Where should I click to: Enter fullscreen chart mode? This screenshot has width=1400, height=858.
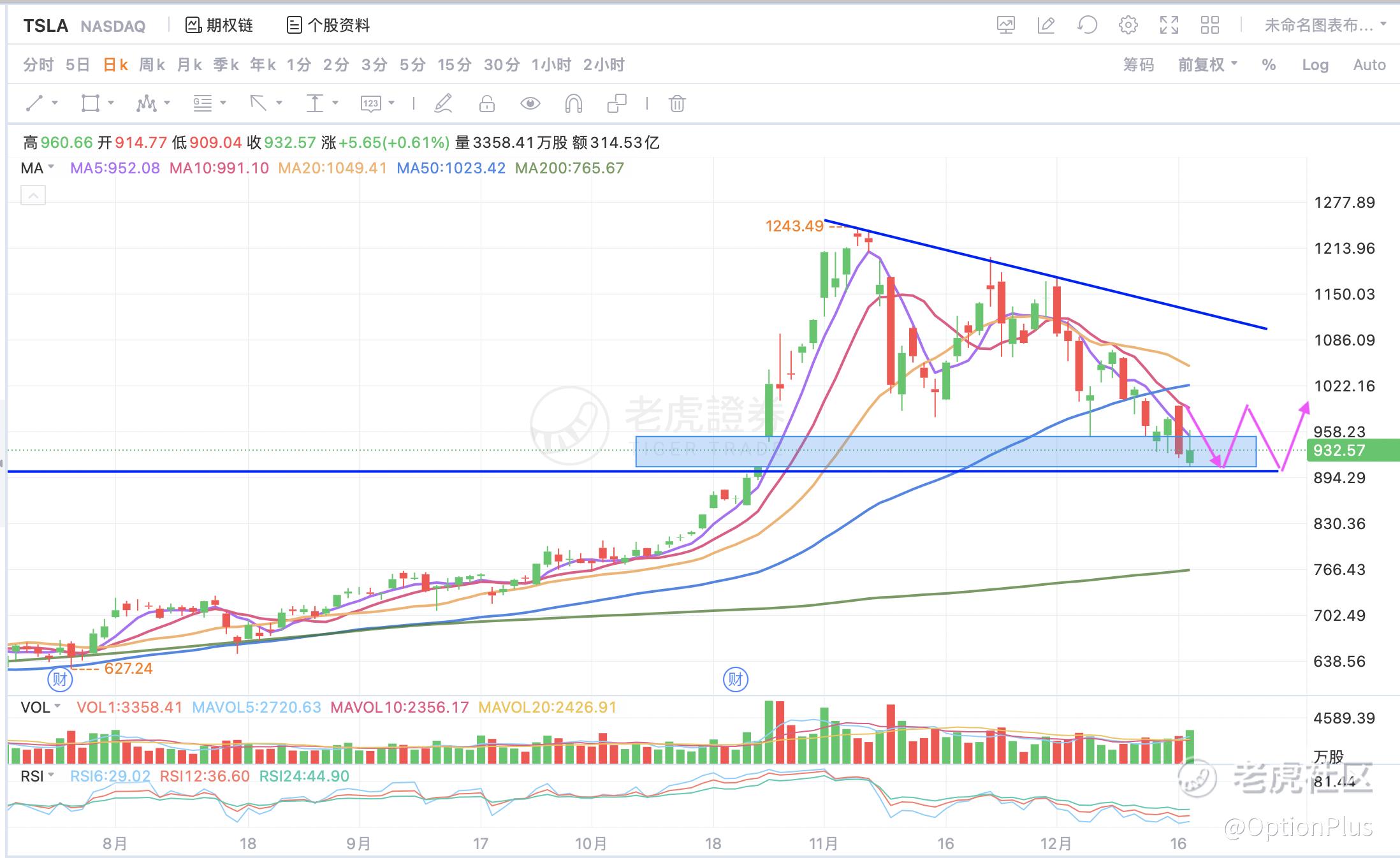(x=1169, y=25)
